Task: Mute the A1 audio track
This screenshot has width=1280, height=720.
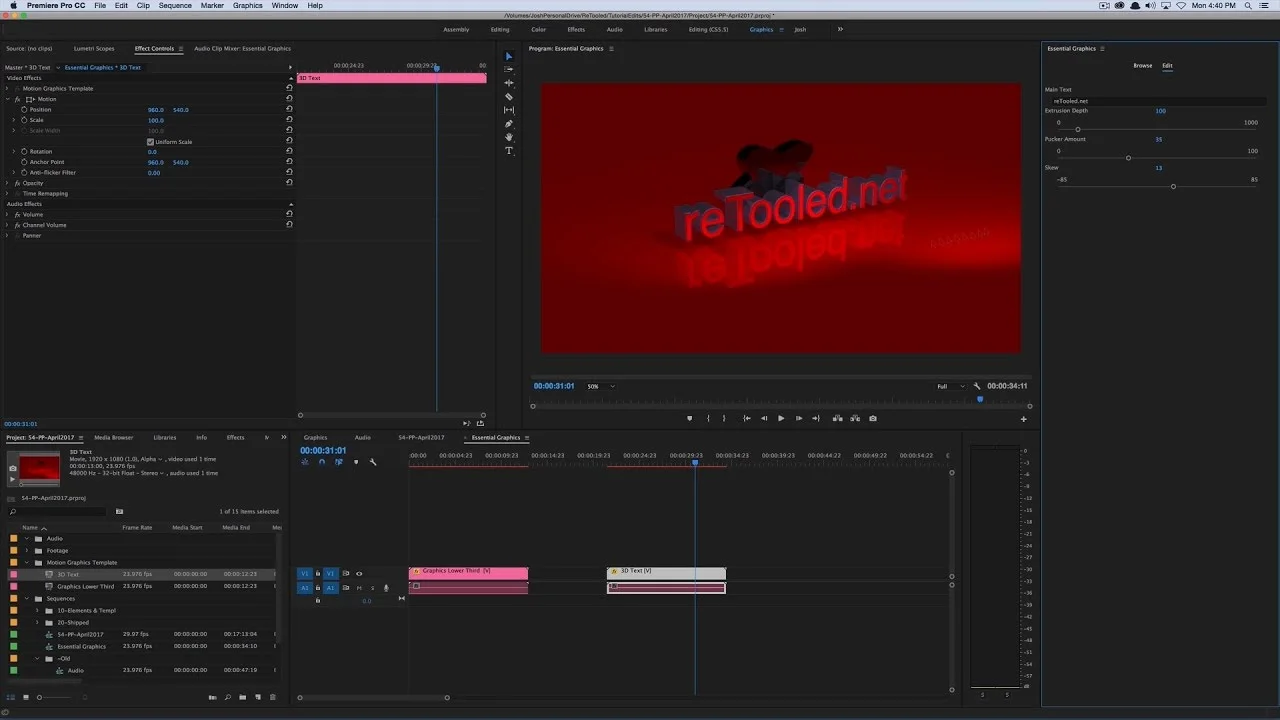Action: 359,588
